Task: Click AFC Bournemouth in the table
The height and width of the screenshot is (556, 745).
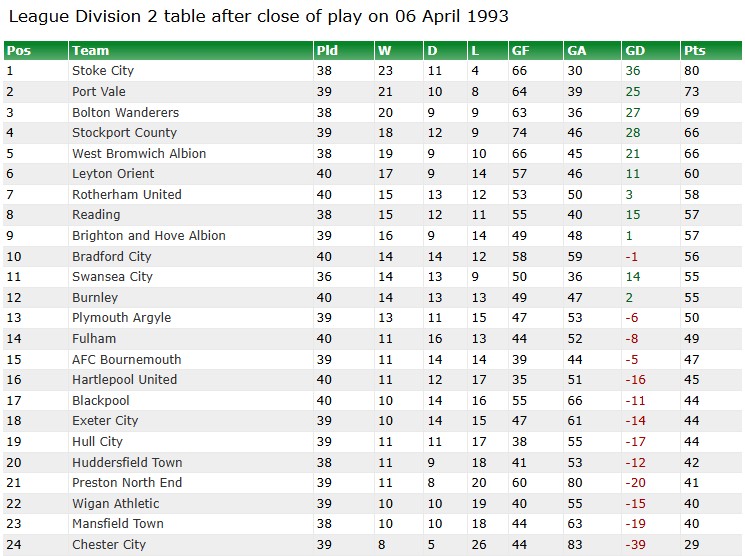Action: pyautogui.click(x=127, y=359)
